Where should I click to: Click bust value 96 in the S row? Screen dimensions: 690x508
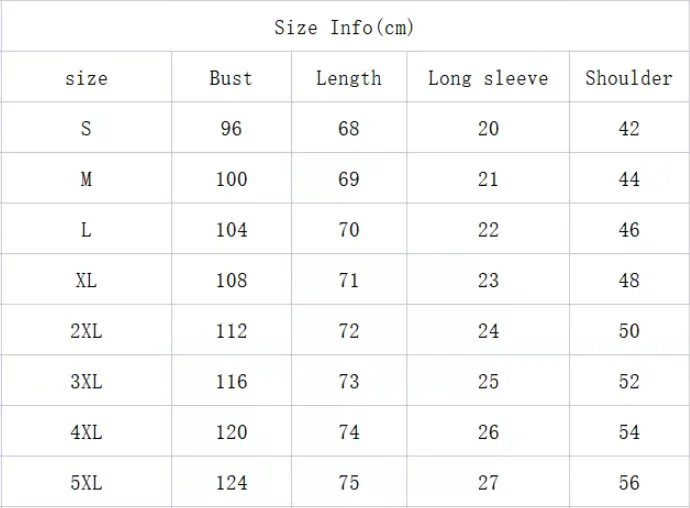(231, 129)
